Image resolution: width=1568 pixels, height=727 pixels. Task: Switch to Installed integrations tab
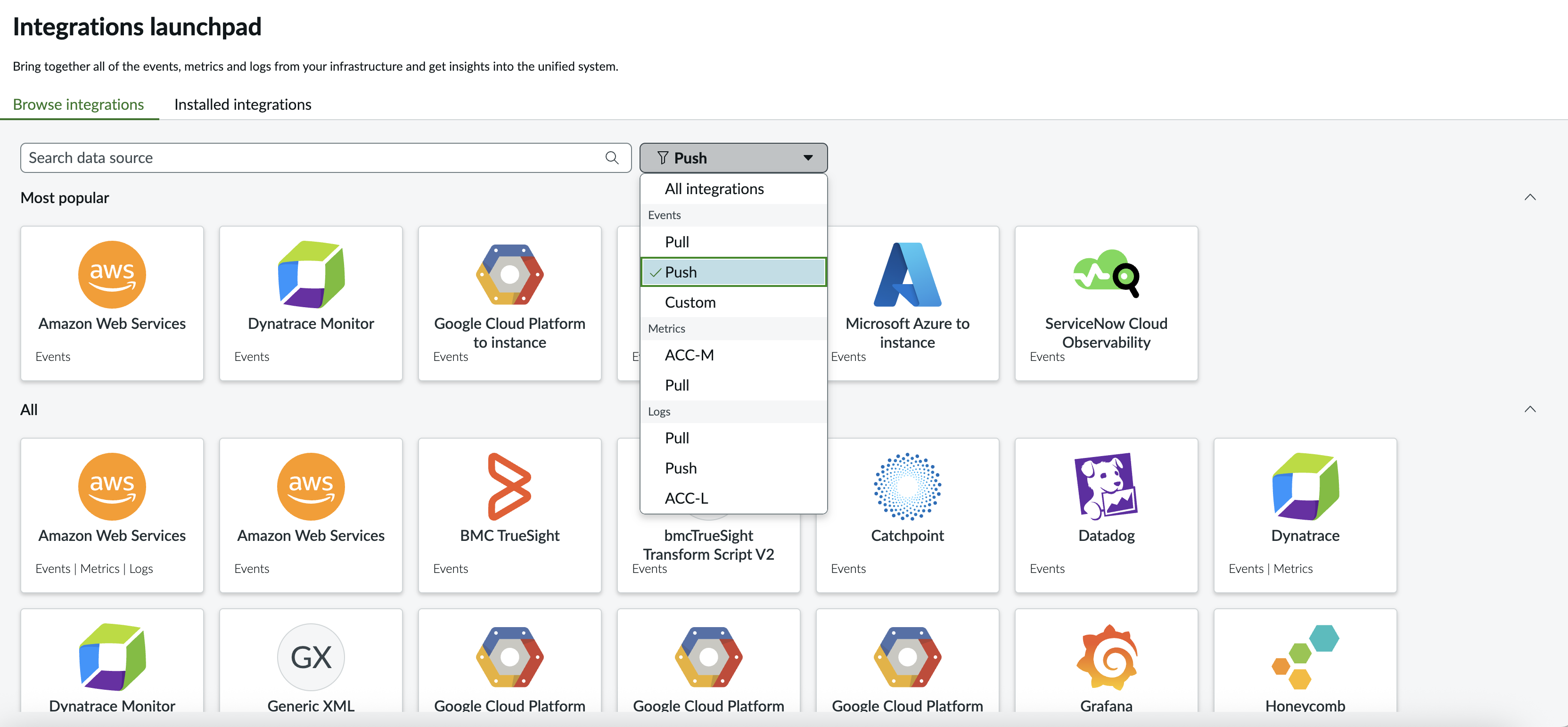click(243, 105)
